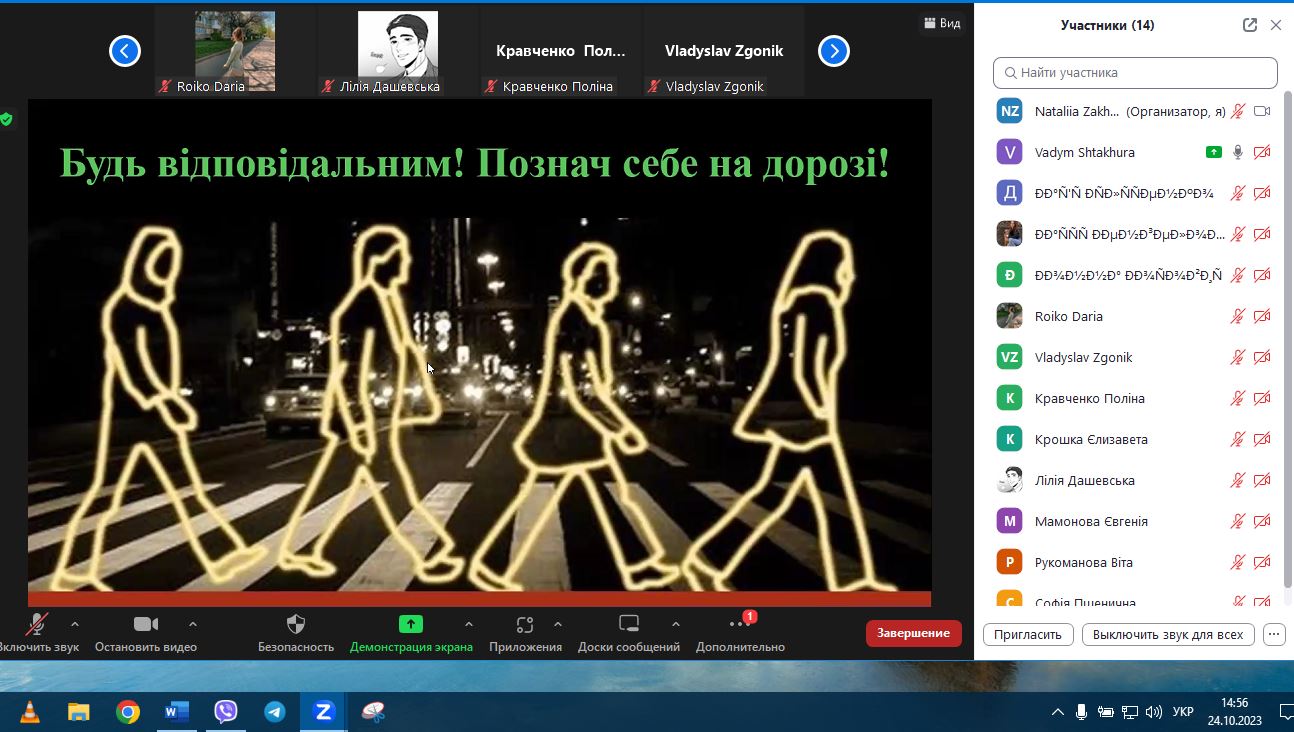Toggle Nataliia Zakh microphone icon in list
The width and height of the screenshot is (1294, 732).
point(1238,112)
